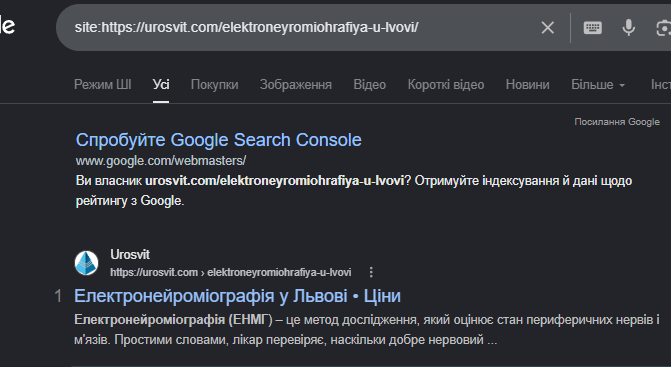
Task: Click the Ви власник urosvit.com description text
Action: pyautogui.click(x=353, y=190)
